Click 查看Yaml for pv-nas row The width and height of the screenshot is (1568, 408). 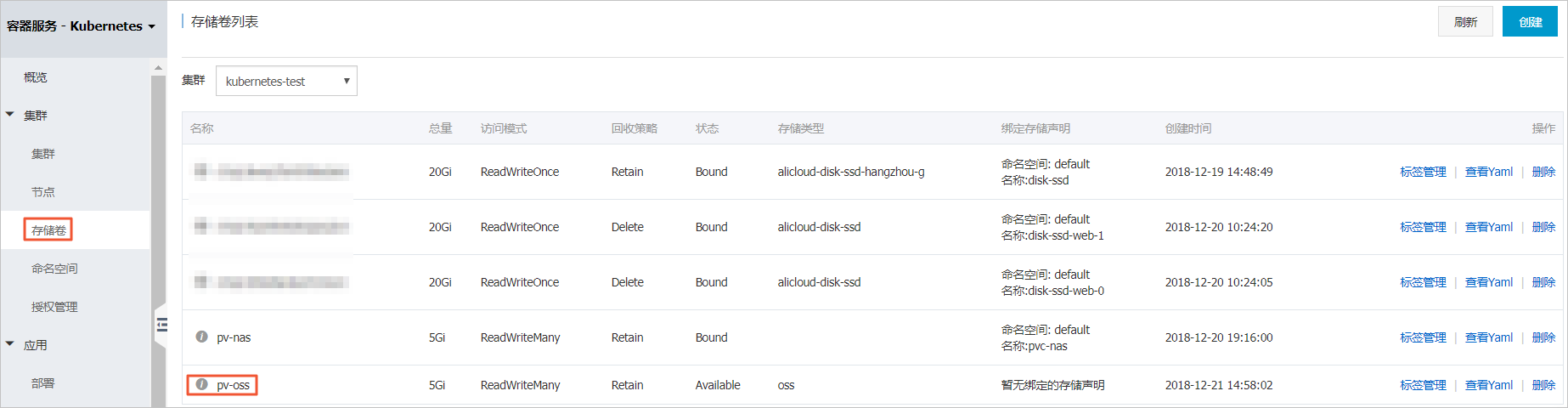(x=1489, y=337)
